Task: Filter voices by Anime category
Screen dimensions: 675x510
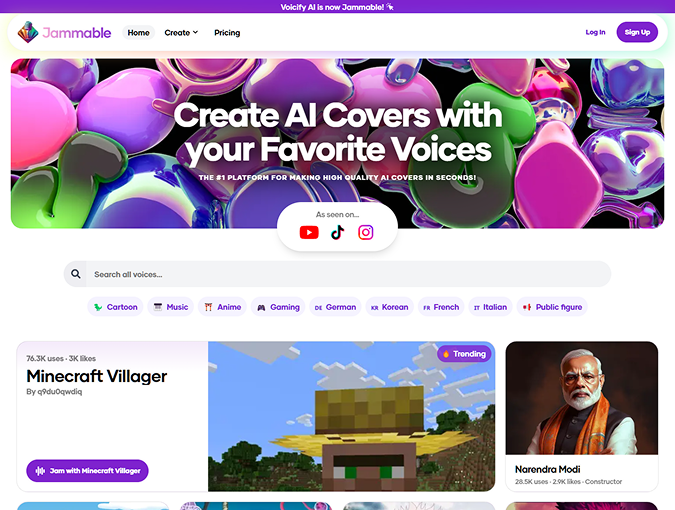Action: coord(222,307)
